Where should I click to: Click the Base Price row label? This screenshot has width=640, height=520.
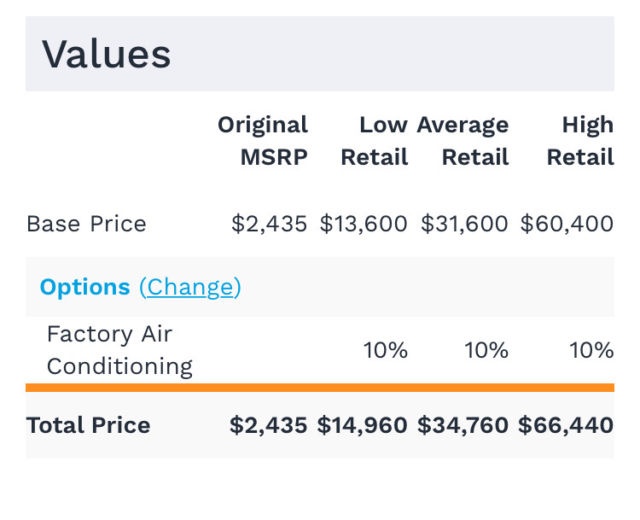pos(86,224)
